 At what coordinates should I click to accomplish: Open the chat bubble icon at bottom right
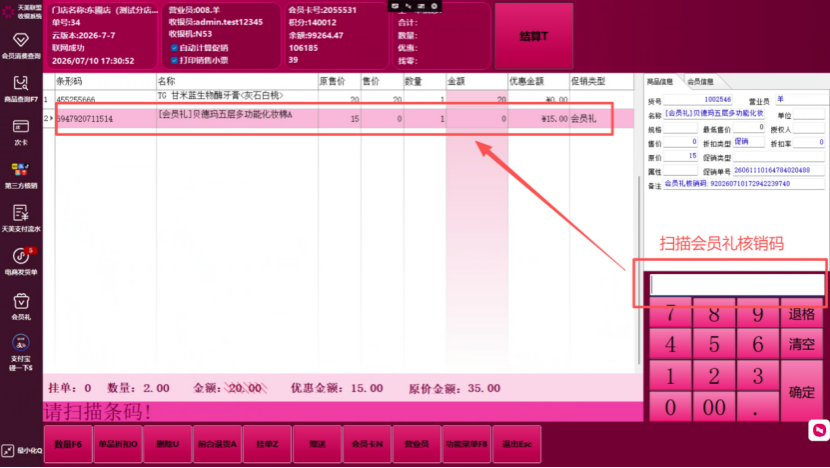tap(819, 430)
